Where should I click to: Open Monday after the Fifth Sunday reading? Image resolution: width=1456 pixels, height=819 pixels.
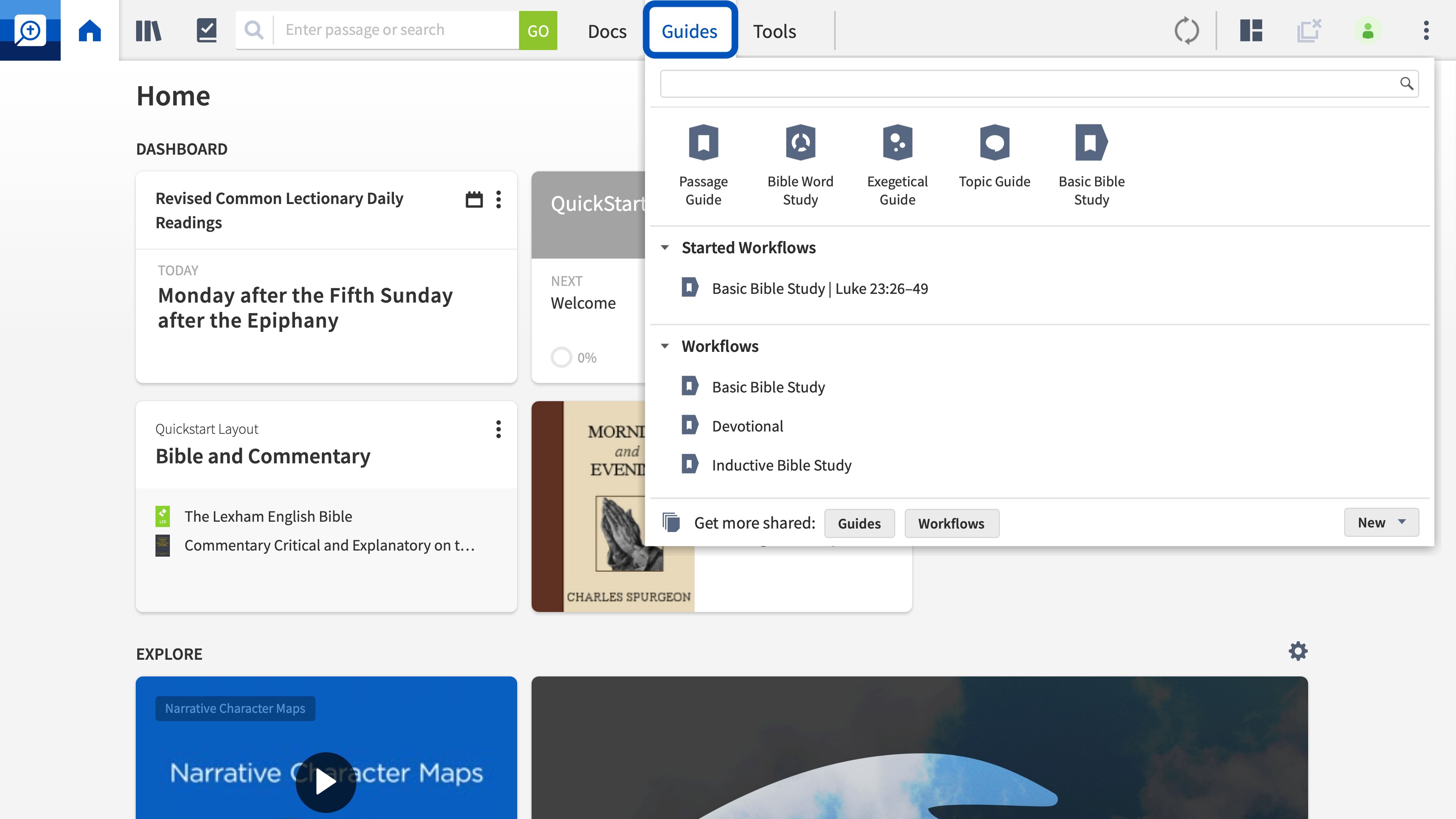coord(305,308)
